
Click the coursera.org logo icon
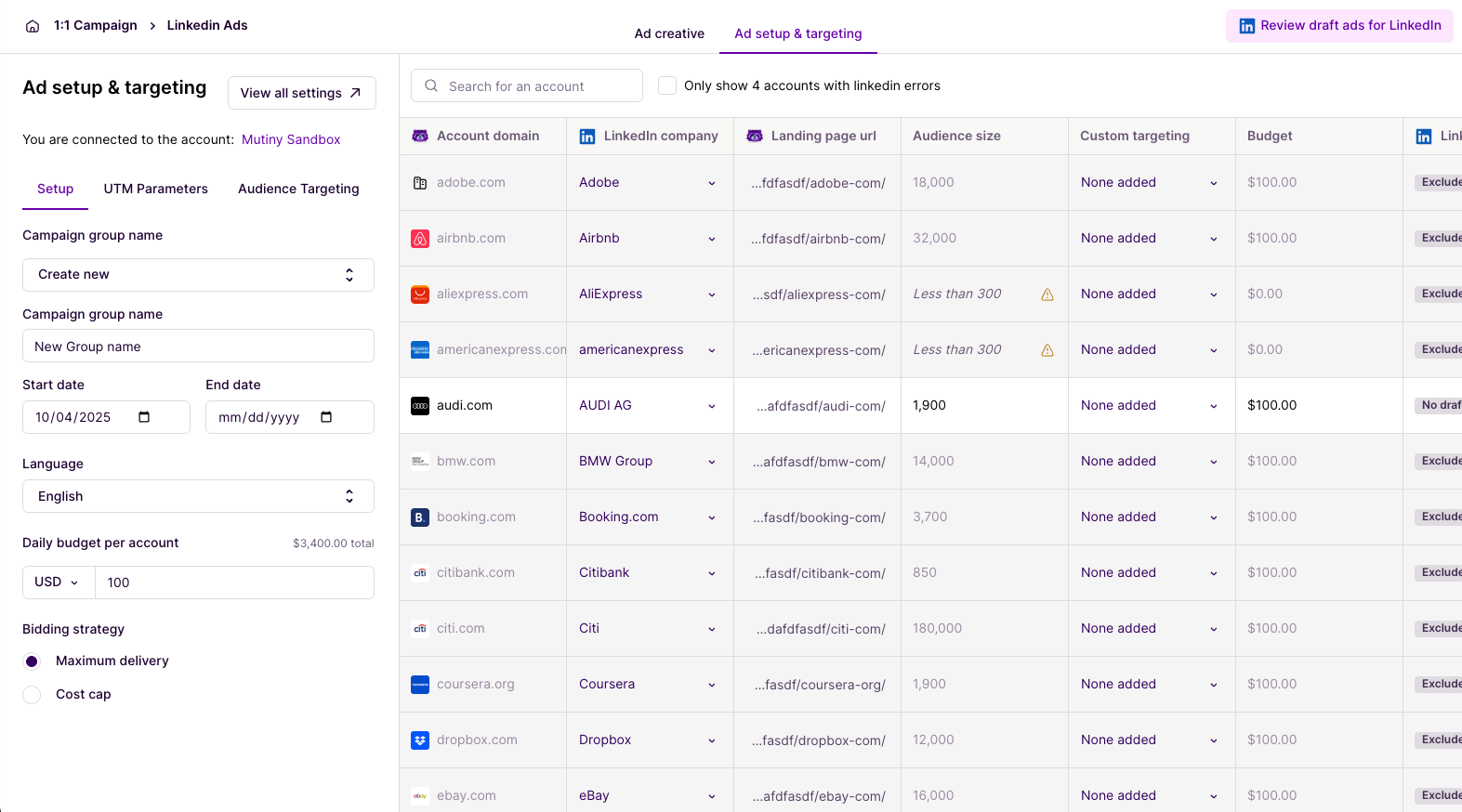pos(420,685)
